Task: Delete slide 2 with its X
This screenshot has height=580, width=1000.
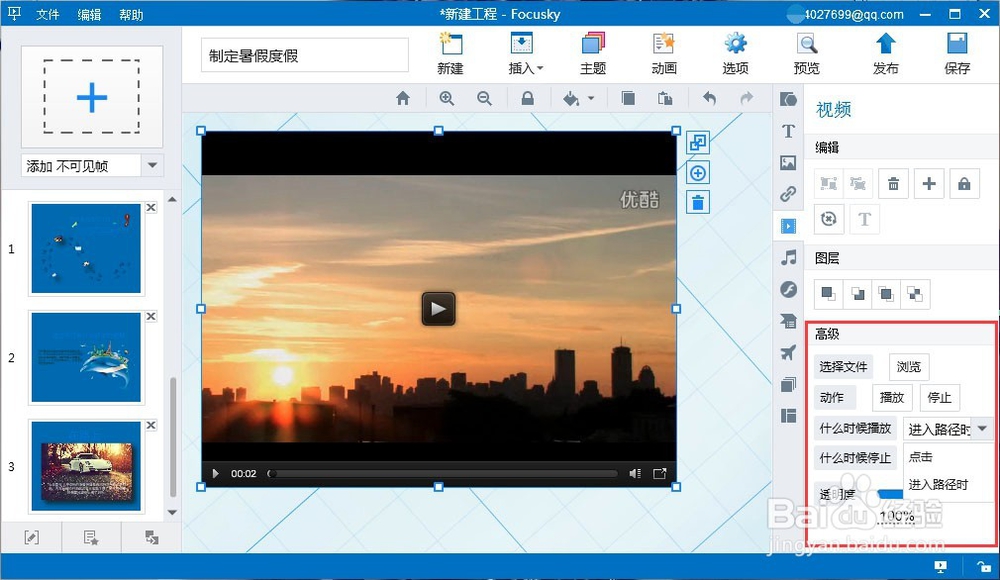Action: (x=151, y=316)
